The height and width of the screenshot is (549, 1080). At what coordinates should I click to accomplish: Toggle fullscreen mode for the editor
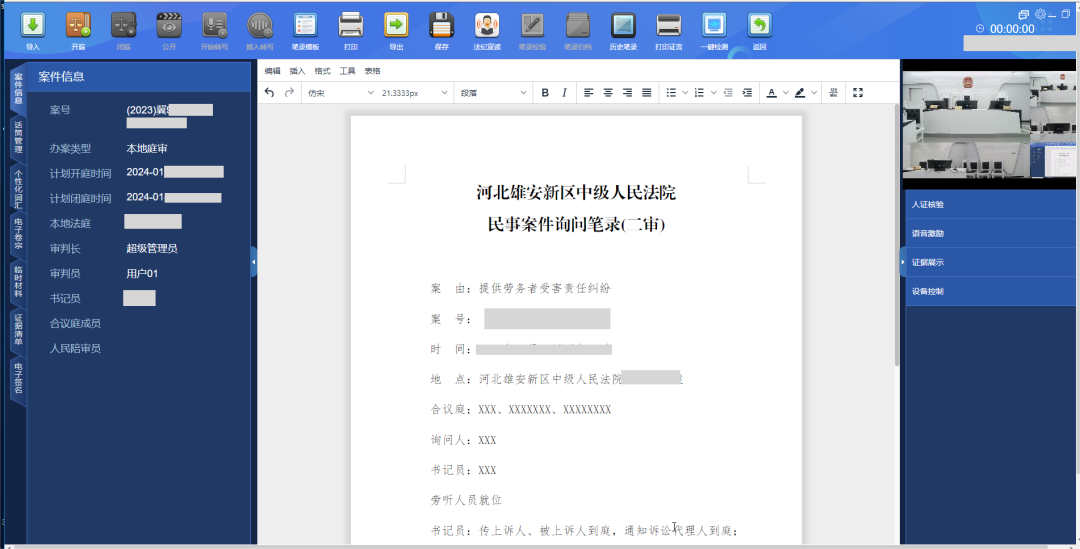coord(857,93)
